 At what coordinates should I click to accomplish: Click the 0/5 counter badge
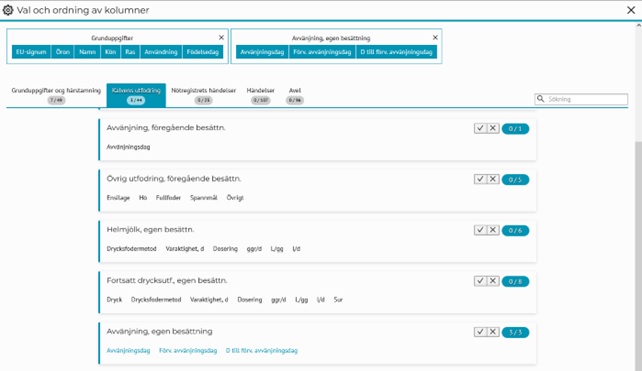[x=515, y=180]
